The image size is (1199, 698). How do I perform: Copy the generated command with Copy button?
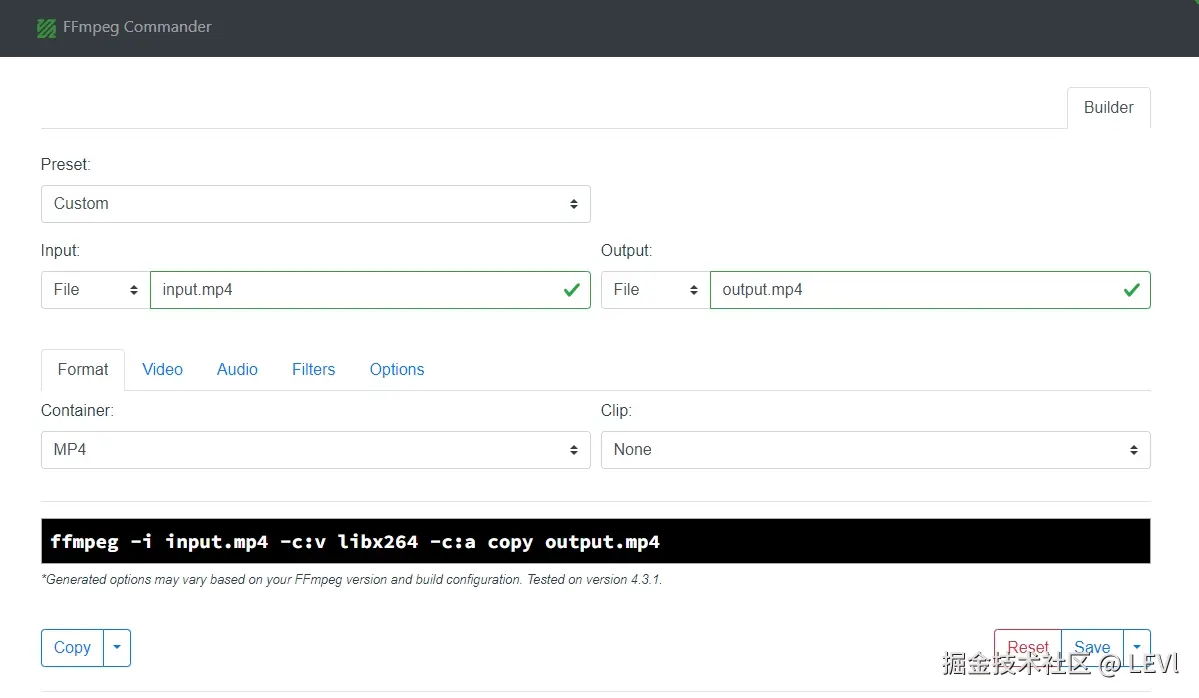point(72,648)
